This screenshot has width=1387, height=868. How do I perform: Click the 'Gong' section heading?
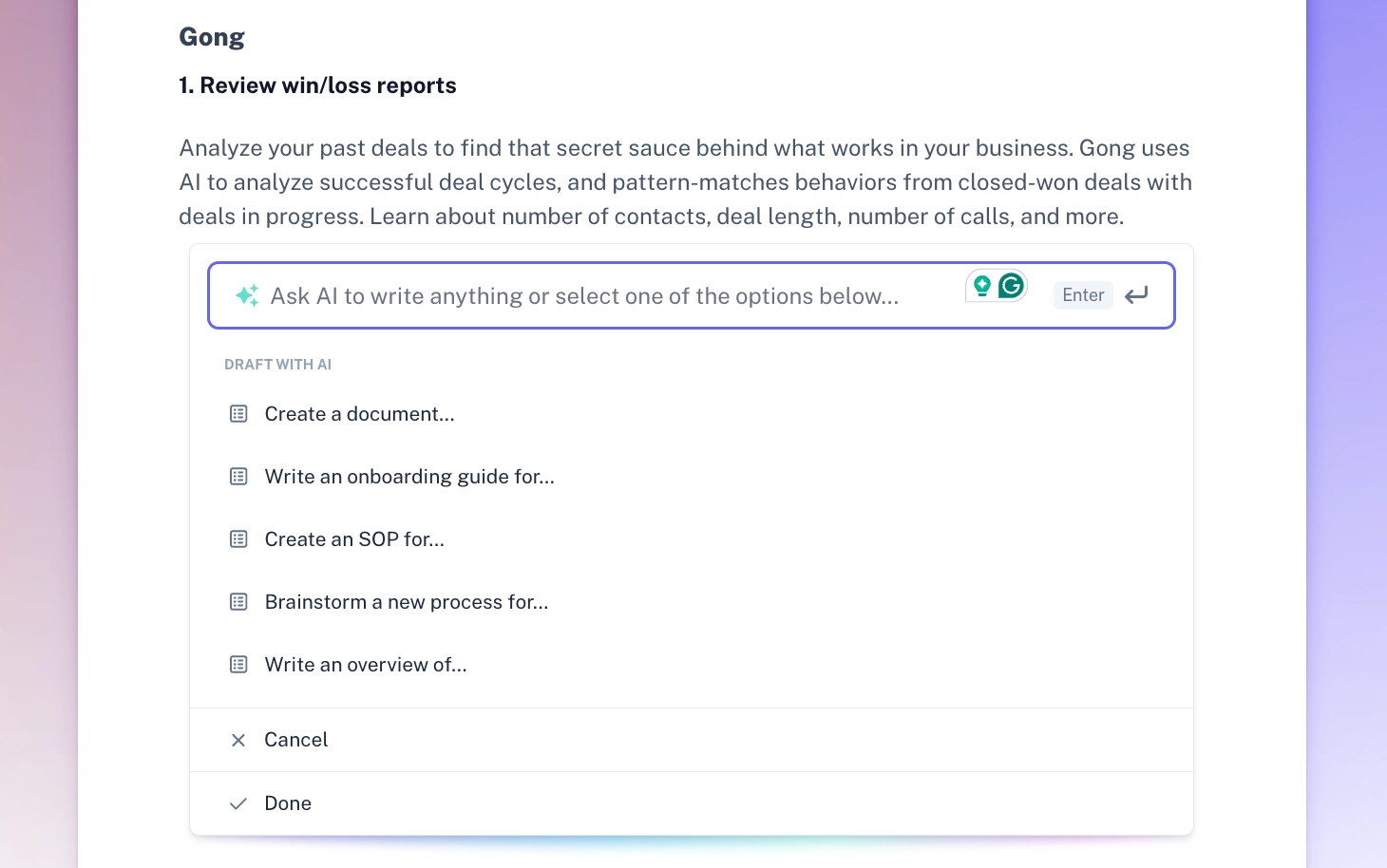[x=212, y=36]
